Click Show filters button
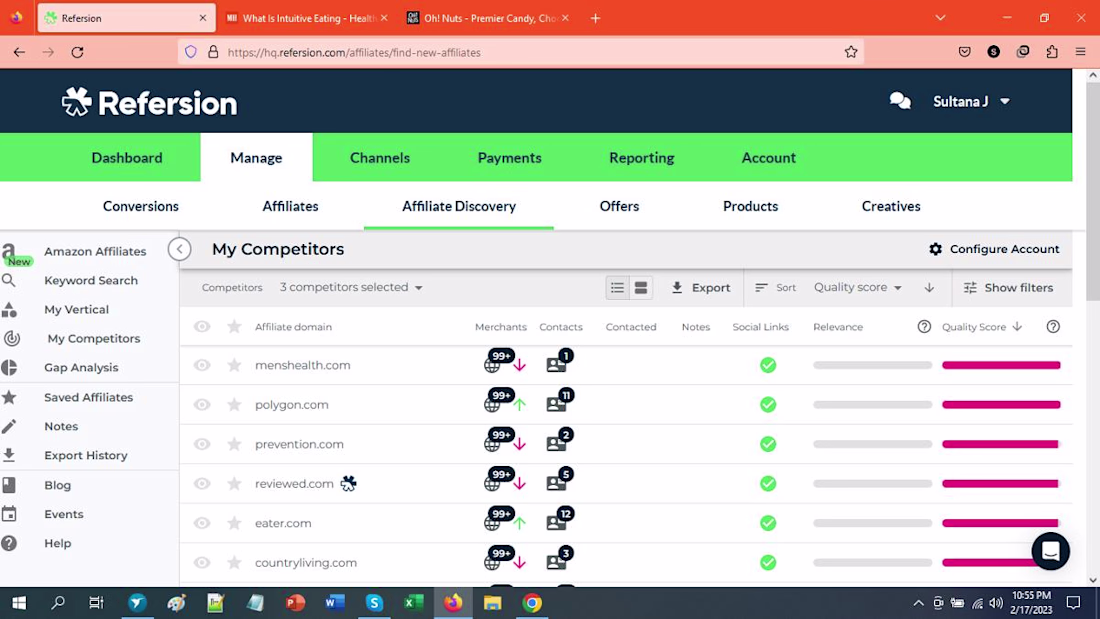The height and width of the screenshot is (619, 1100). [x=1008, y=288]
